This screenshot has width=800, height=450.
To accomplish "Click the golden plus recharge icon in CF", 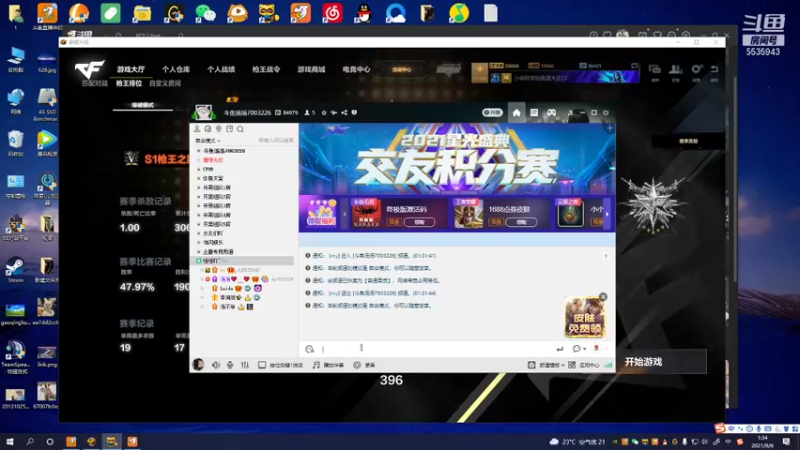I will (x=479, y=72).
